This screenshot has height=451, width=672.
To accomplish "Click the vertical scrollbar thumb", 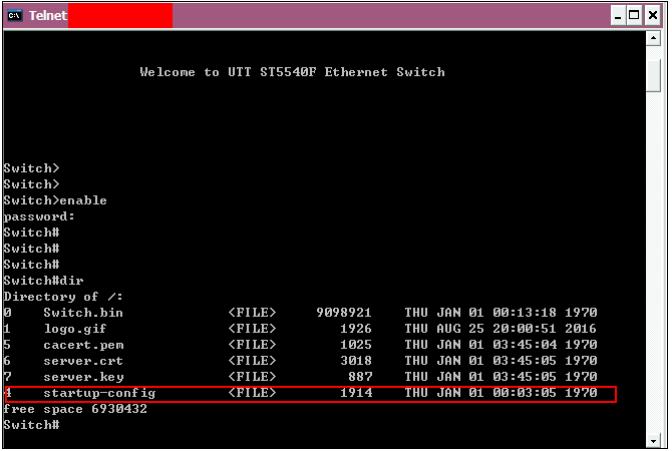I will tap(653, 75).
